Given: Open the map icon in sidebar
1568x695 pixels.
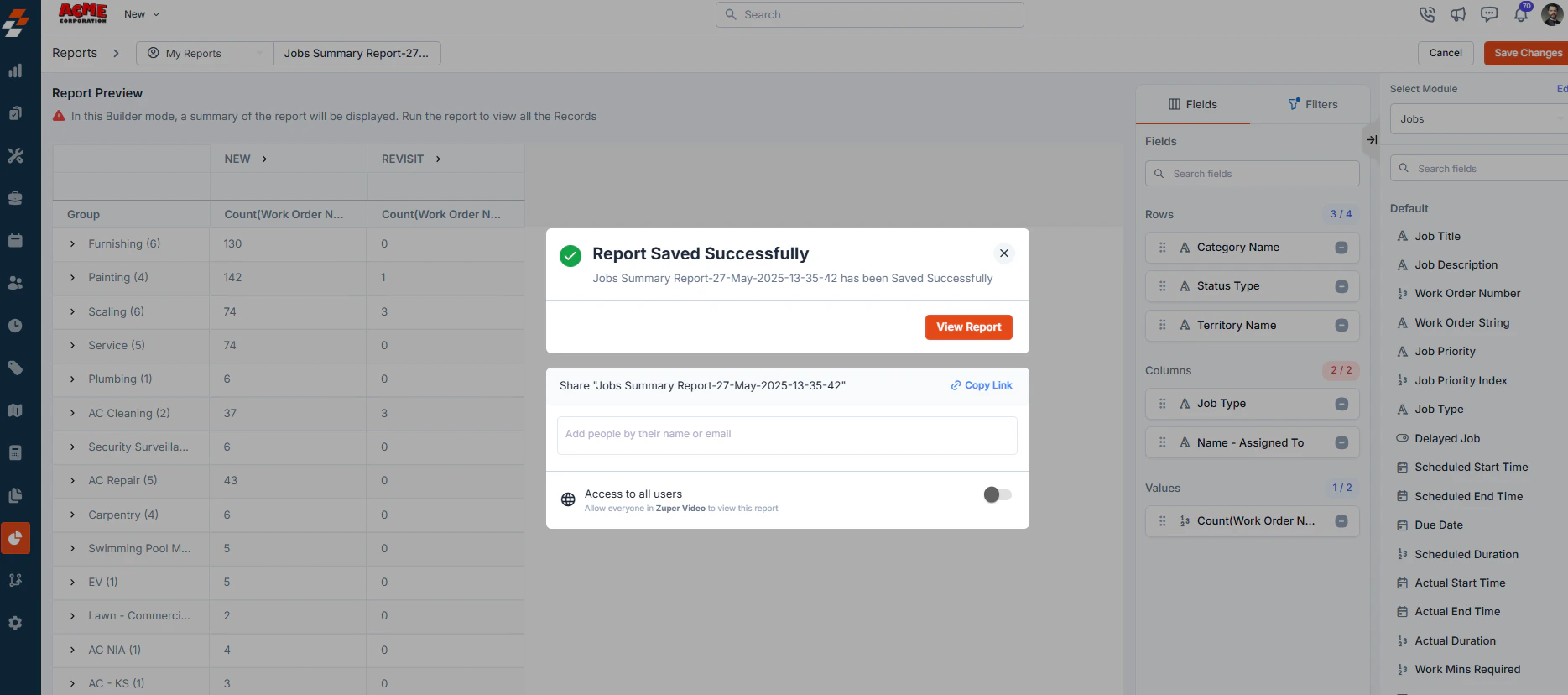Looking at the screenshot, I should pos(15,410).
